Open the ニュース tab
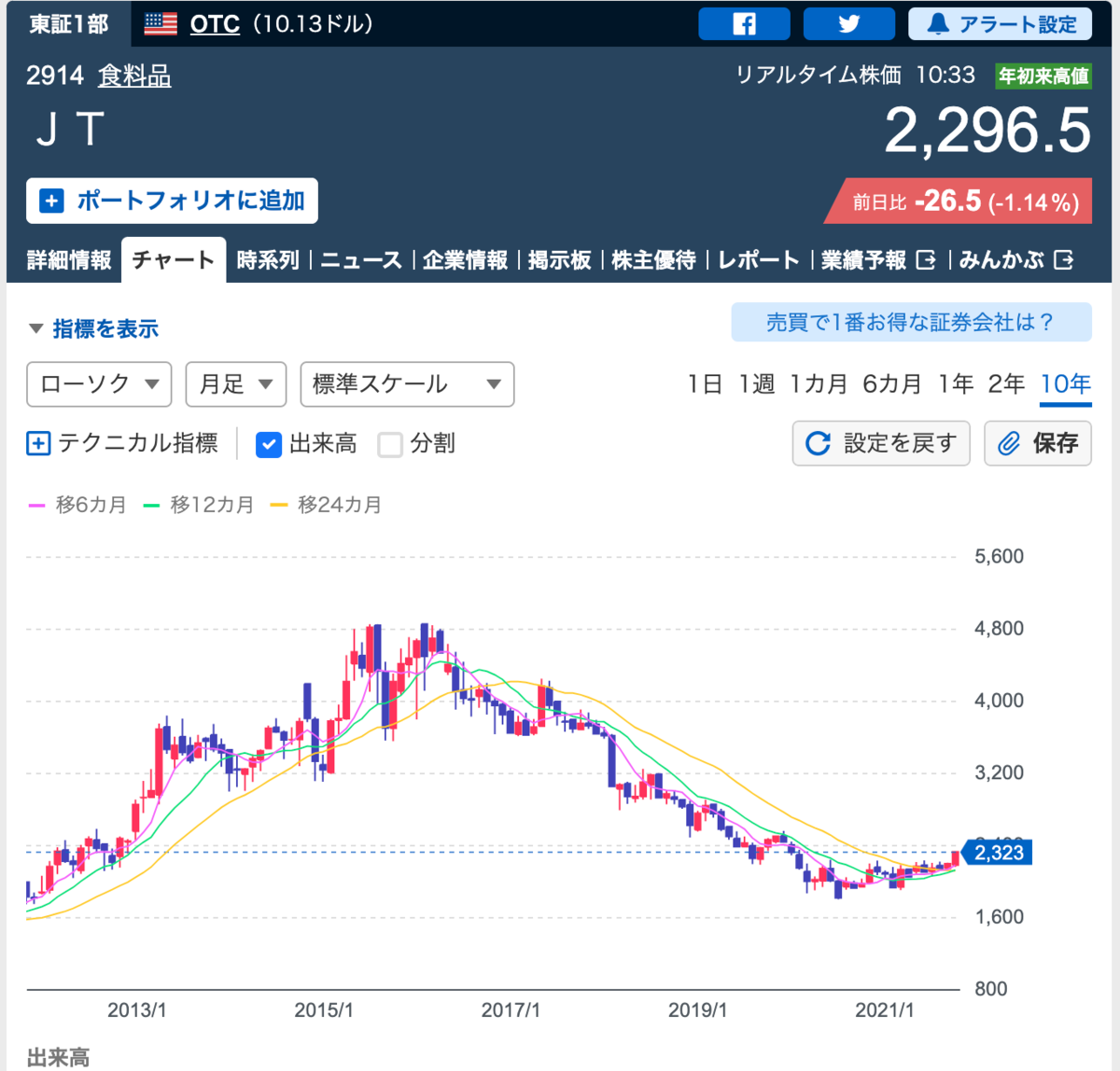The height and width of the screenshot is (1071, 1120). (x=361, y=260)
